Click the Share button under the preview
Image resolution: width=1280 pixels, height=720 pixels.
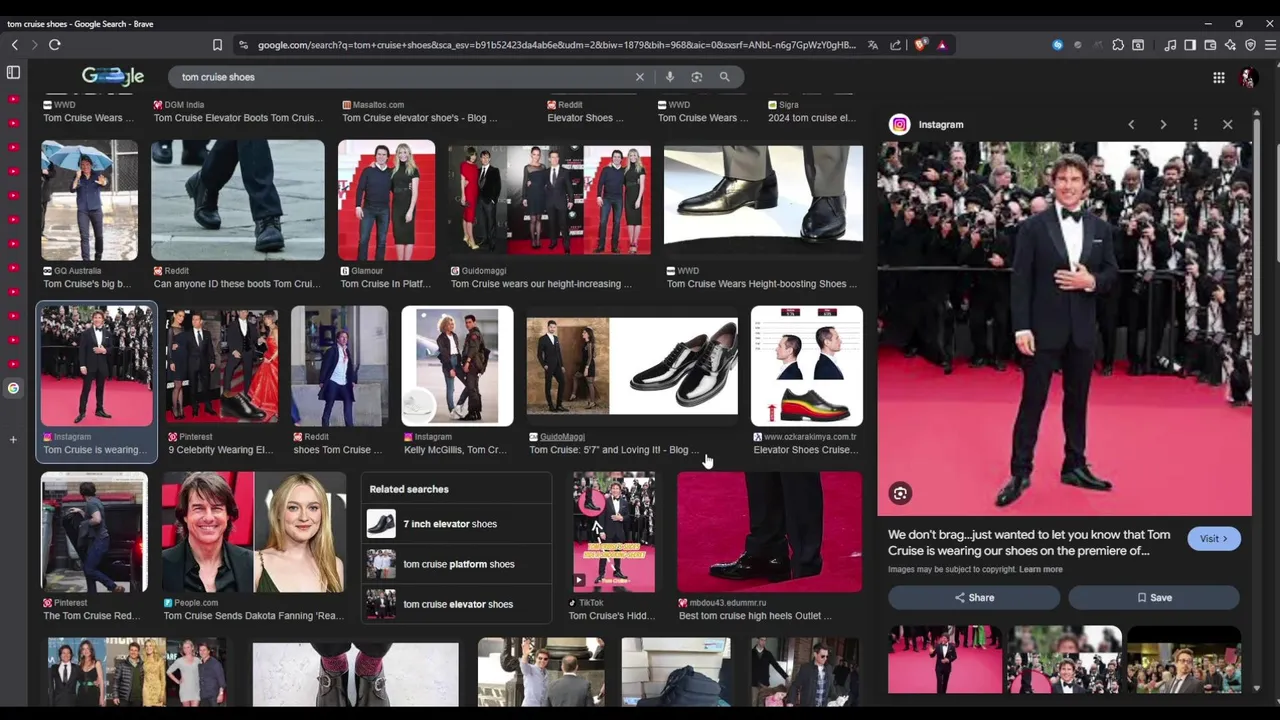point(974,598)
